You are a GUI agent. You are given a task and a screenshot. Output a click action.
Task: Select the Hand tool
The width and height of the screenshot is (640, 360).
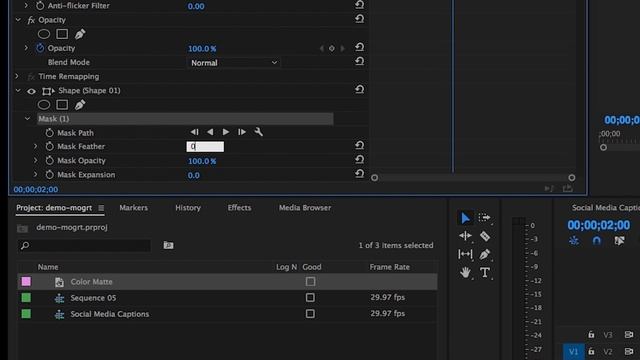[465, 272]
